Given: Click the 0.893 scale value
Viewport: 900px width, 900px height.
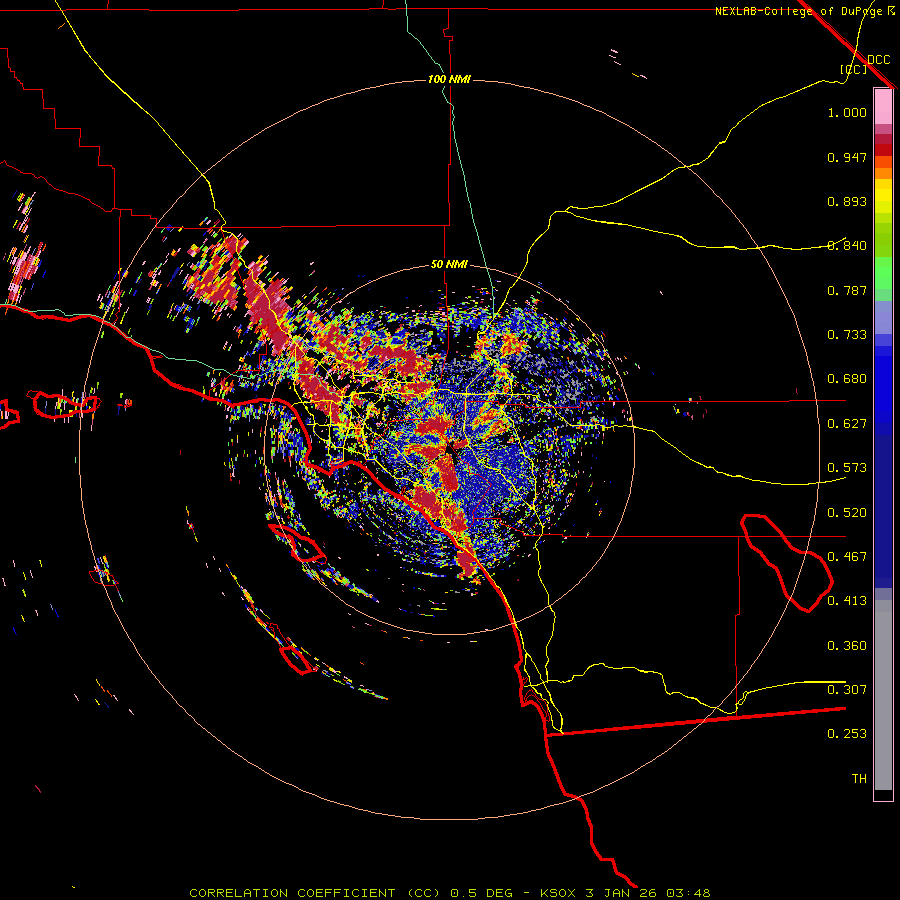Looking at the screenshot, I should (847, 201).
